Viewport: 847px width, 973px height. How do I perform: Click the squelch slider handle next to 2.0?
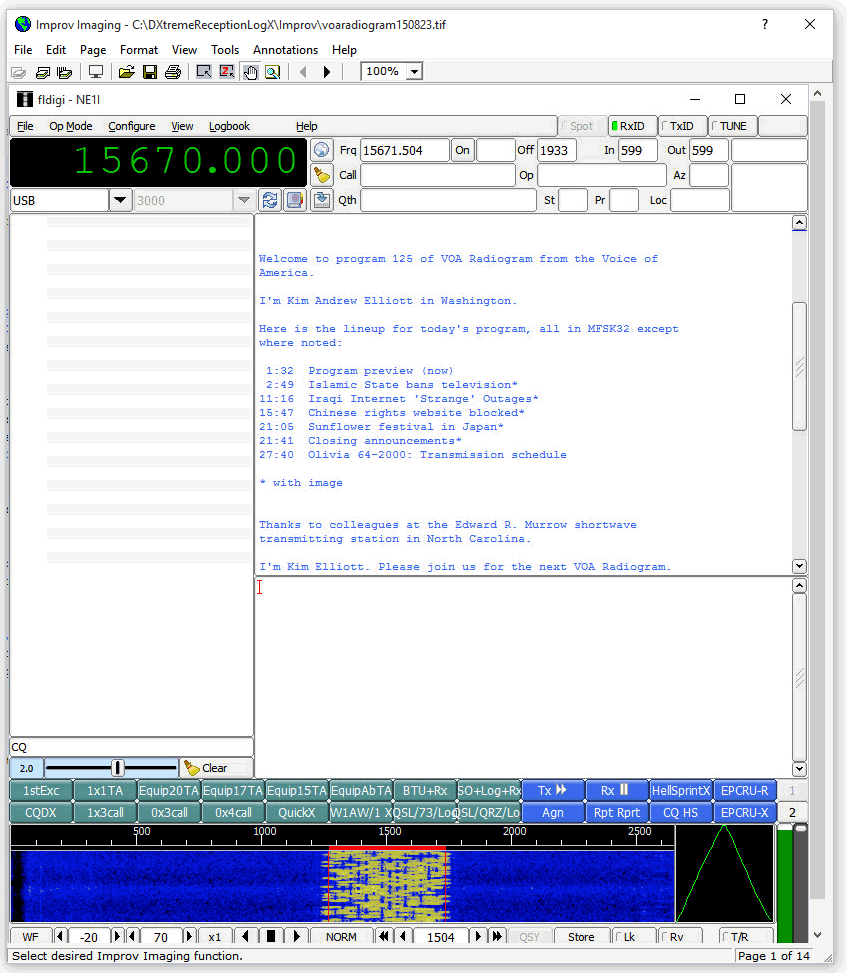(118, 768)
